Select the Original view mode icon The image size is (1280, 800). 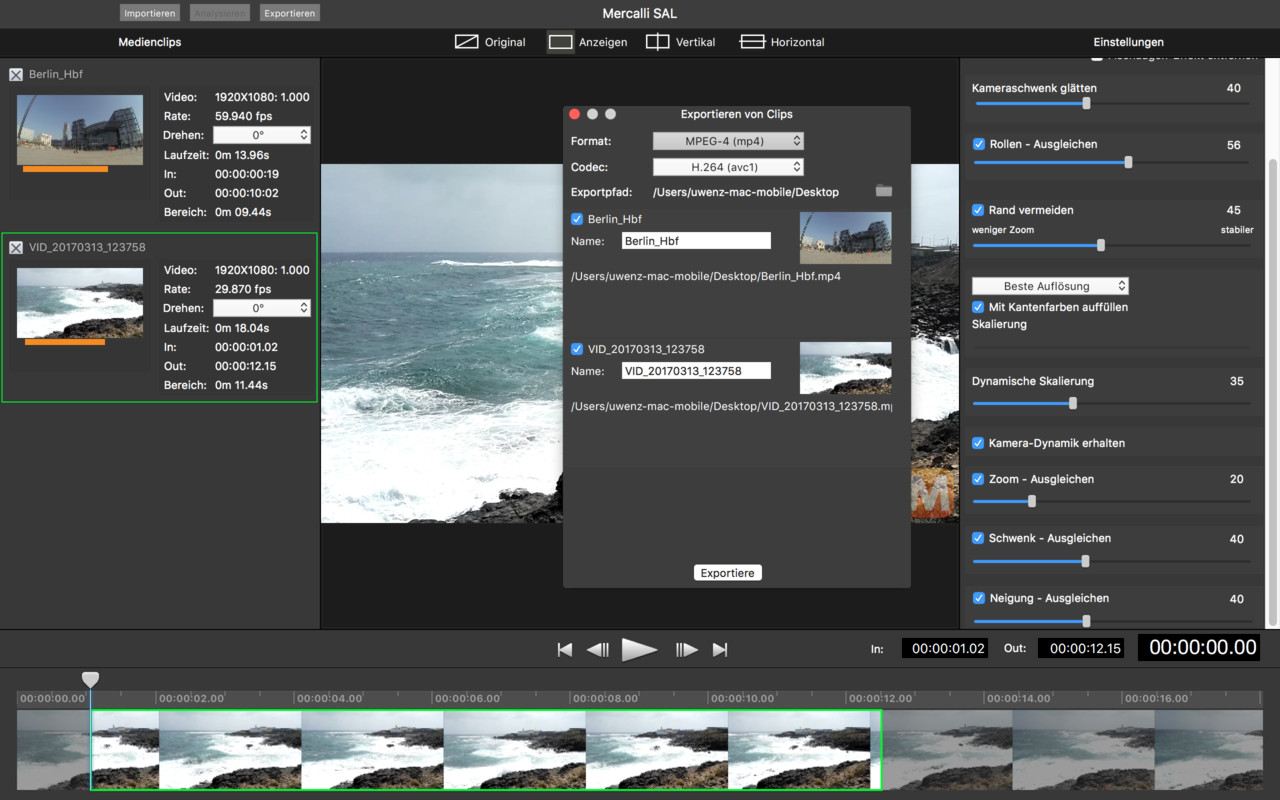(x=466, y=42)
